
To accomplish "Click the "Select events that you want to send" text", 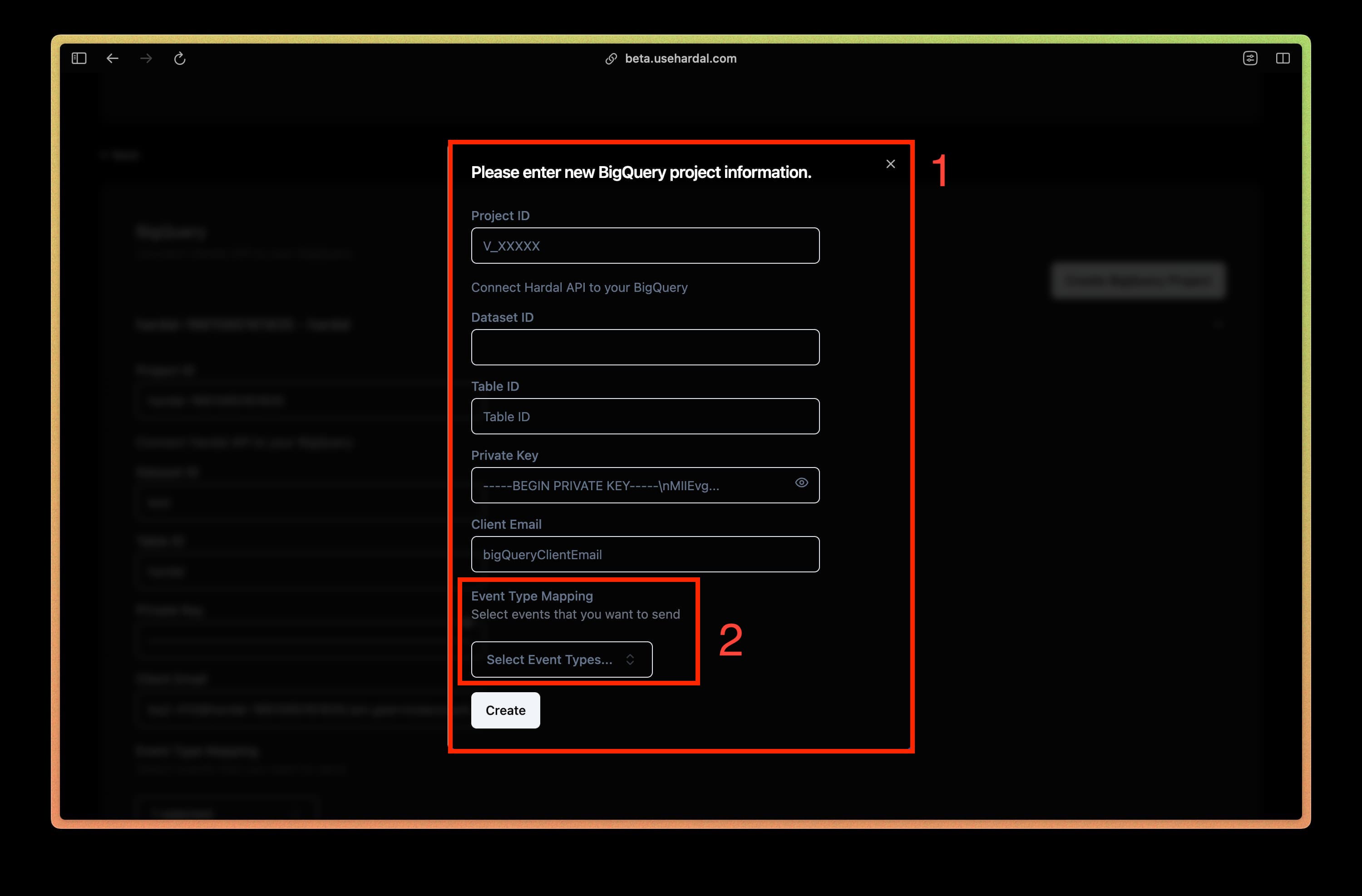I will 576,615.
